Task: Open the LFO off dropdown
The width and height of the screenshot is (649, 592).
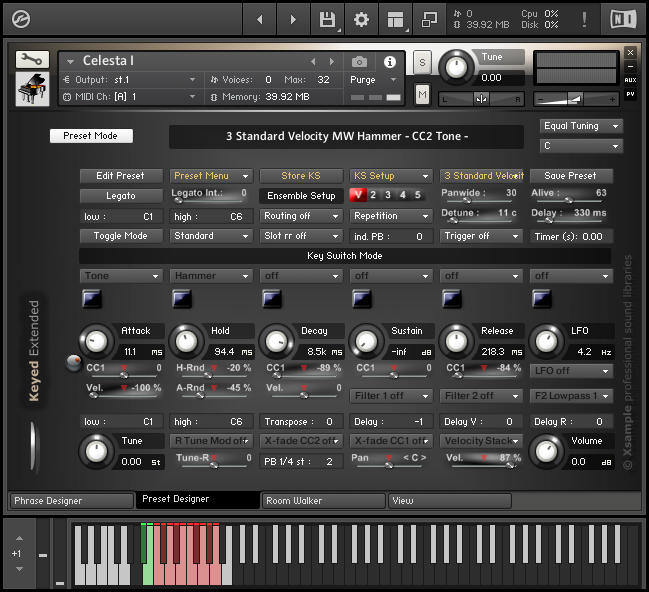Action: tap(571, 371)
